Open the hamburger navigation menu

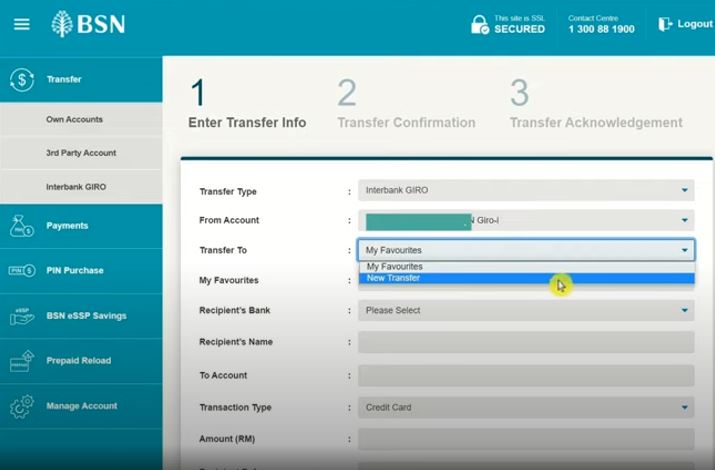pyautogui.click(x=22, y=25)
